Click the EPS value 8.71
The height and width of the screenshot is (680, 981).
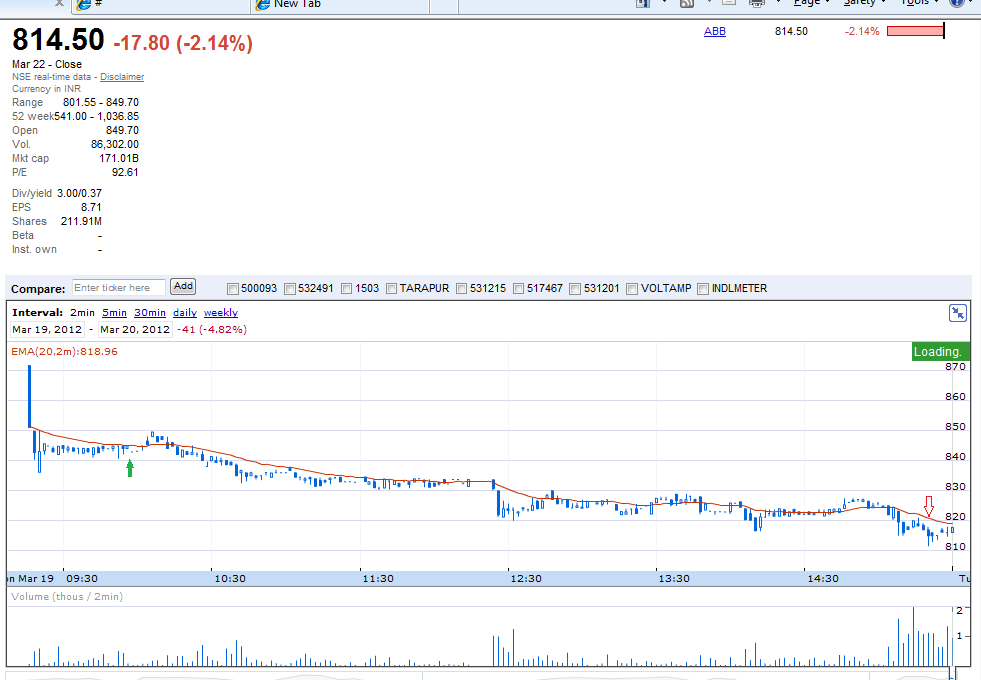coord(91,207)
